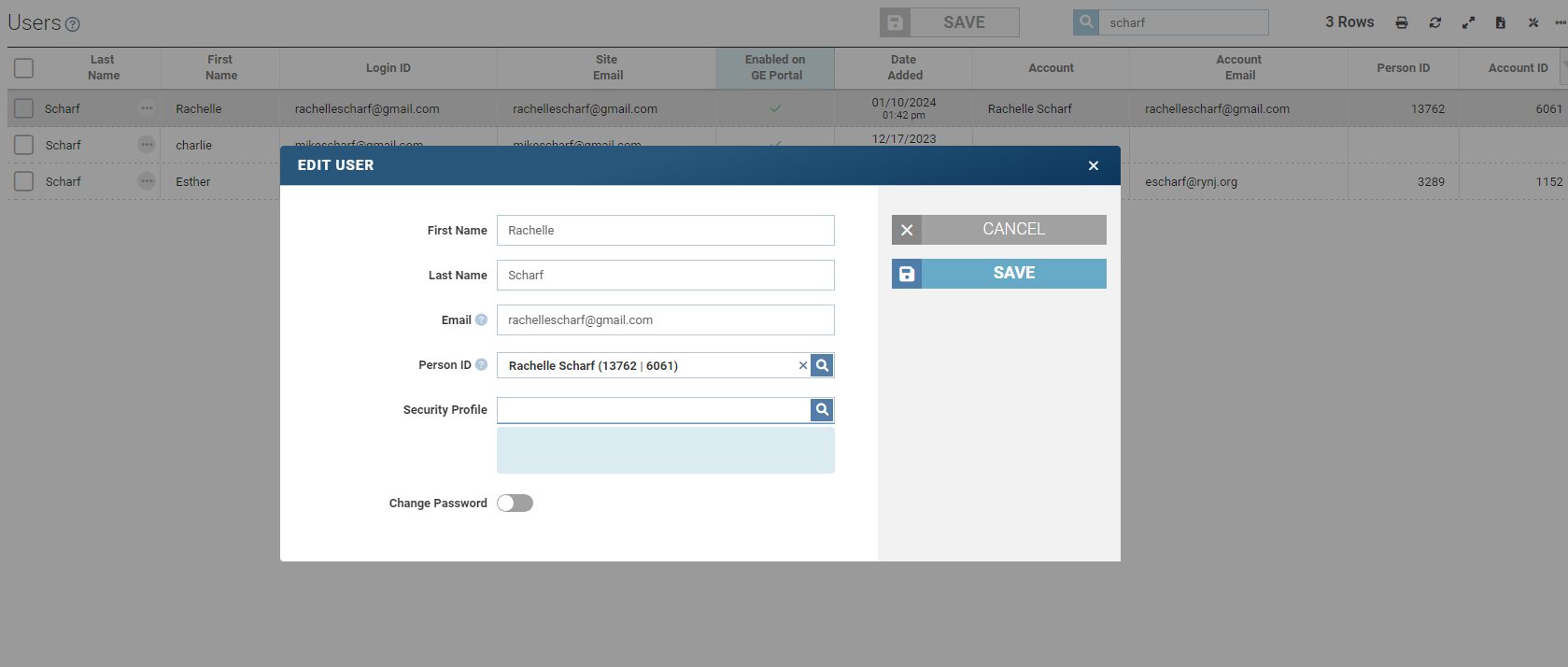Screen dimensions: 1568x667
Task: Open the more options ellipsis in toolbar
Action: coord(1561,22)
